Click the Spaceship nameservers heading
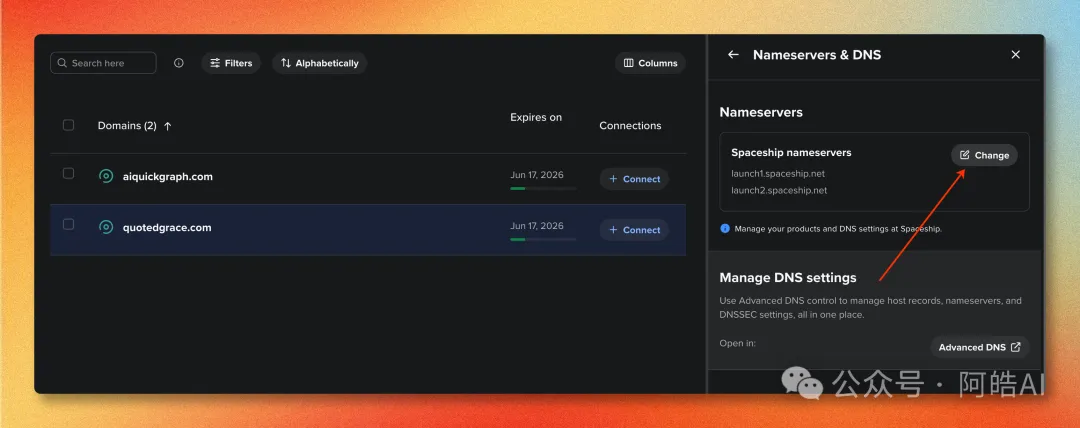 point(791,152)
